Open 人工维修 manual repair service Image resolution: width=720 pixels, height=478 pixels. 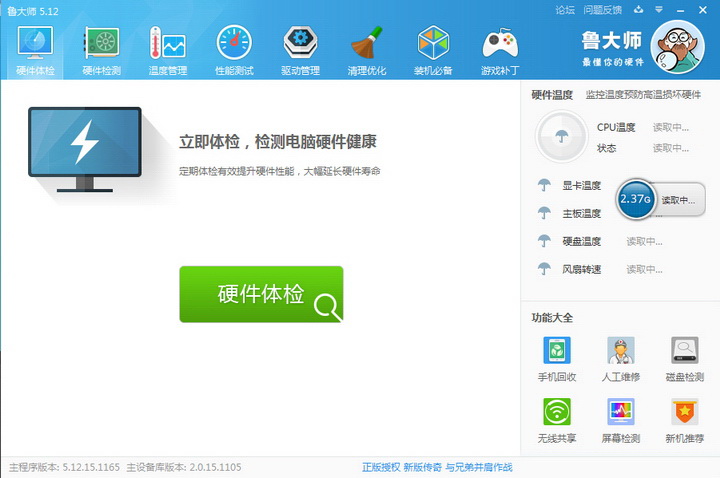pyautogui.click(x=621, y=359)
